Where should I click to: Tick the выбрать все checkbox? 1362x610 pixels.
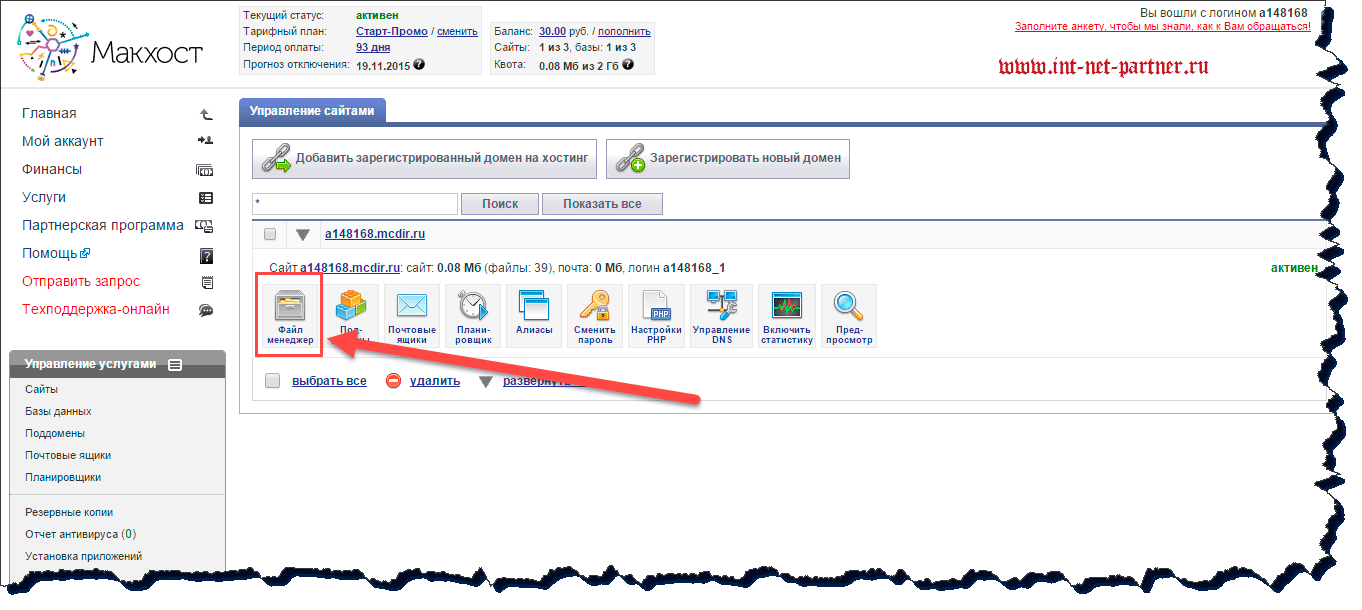click(x=272, y=381)
